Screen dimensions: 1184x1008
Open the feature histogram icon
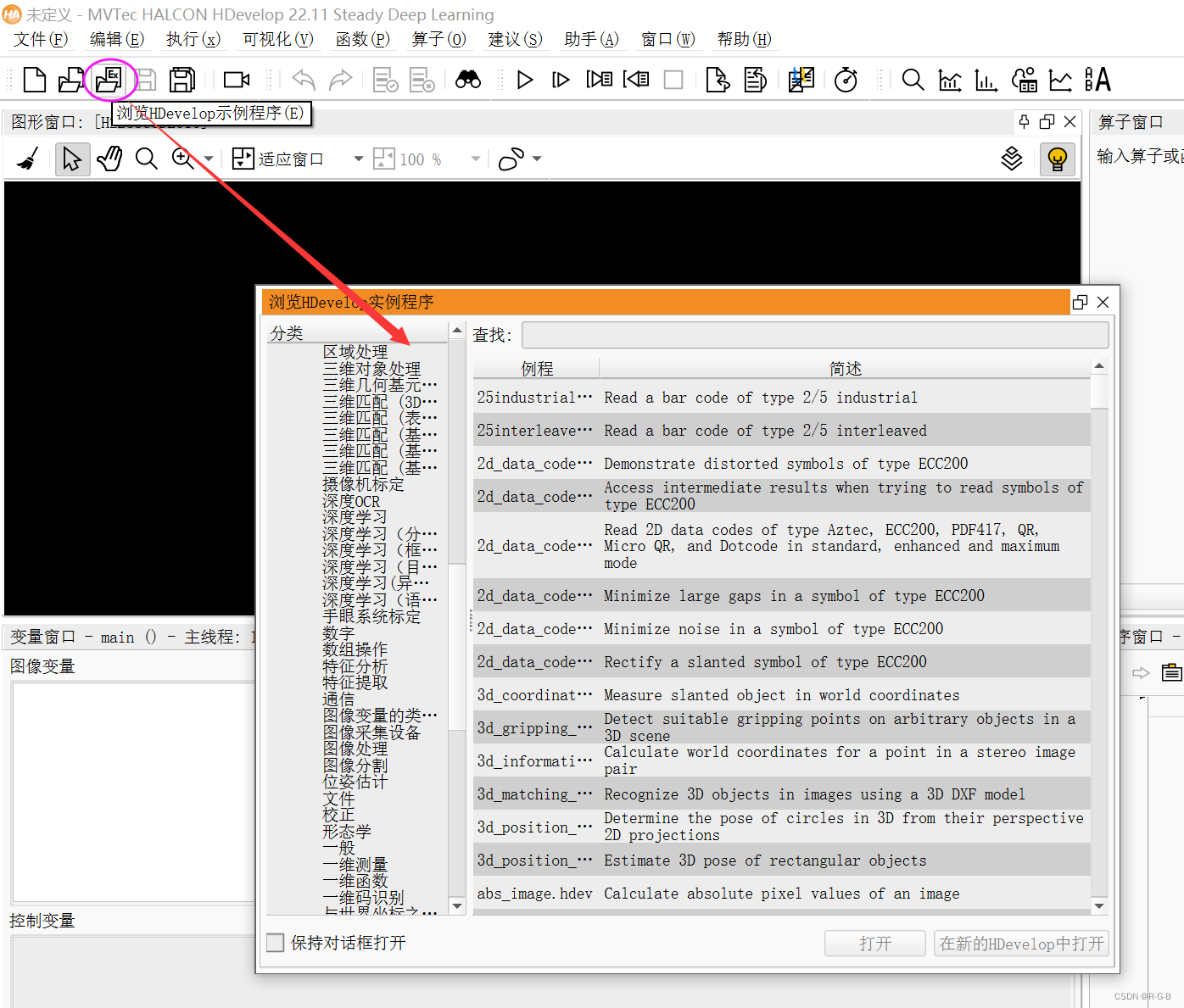pyautogui.click(x=986, y=80)
